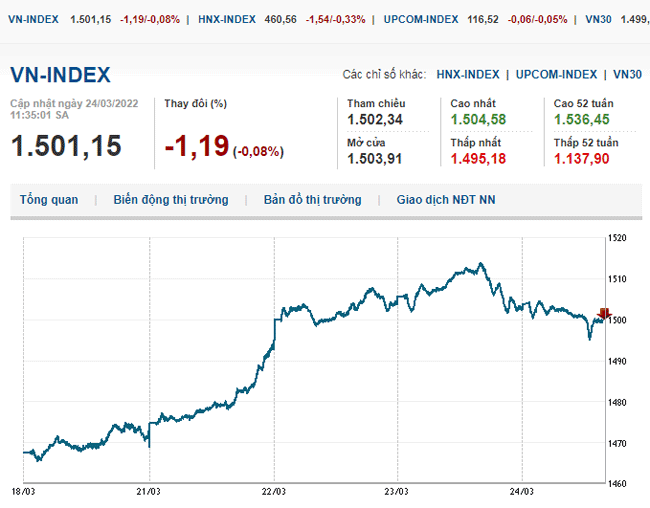Image resolution: width=650 pixels, height=508 pixels.
Task: Click VN-INDEX in the top ticker bar
Action: (x=35, y=19)
